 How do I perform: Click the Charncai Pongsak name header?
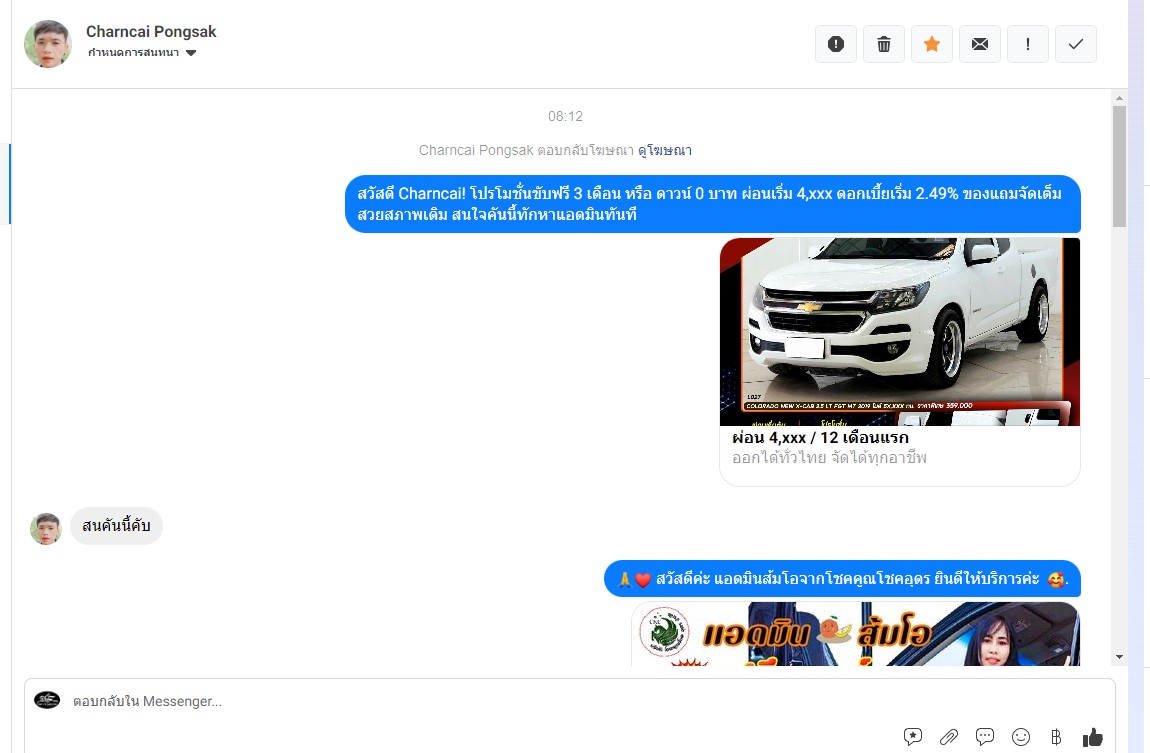click(x=151, y=31)
